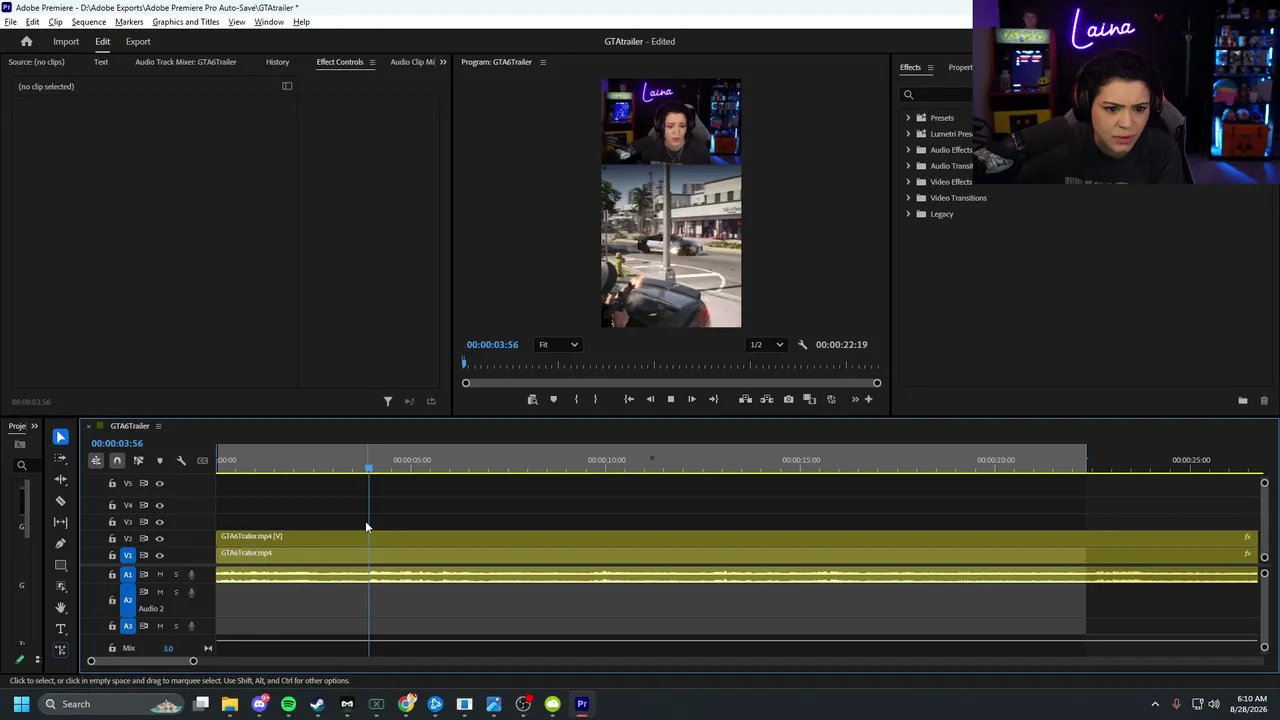The width and height of the screenshot is (1280, 720).
Task: Click the Project panel search icon
Action: point(21,465)
